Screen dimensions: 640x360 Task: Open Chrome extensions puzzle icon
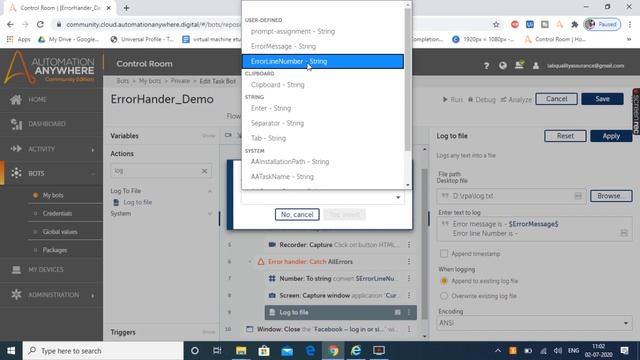(x=574, y=24)
